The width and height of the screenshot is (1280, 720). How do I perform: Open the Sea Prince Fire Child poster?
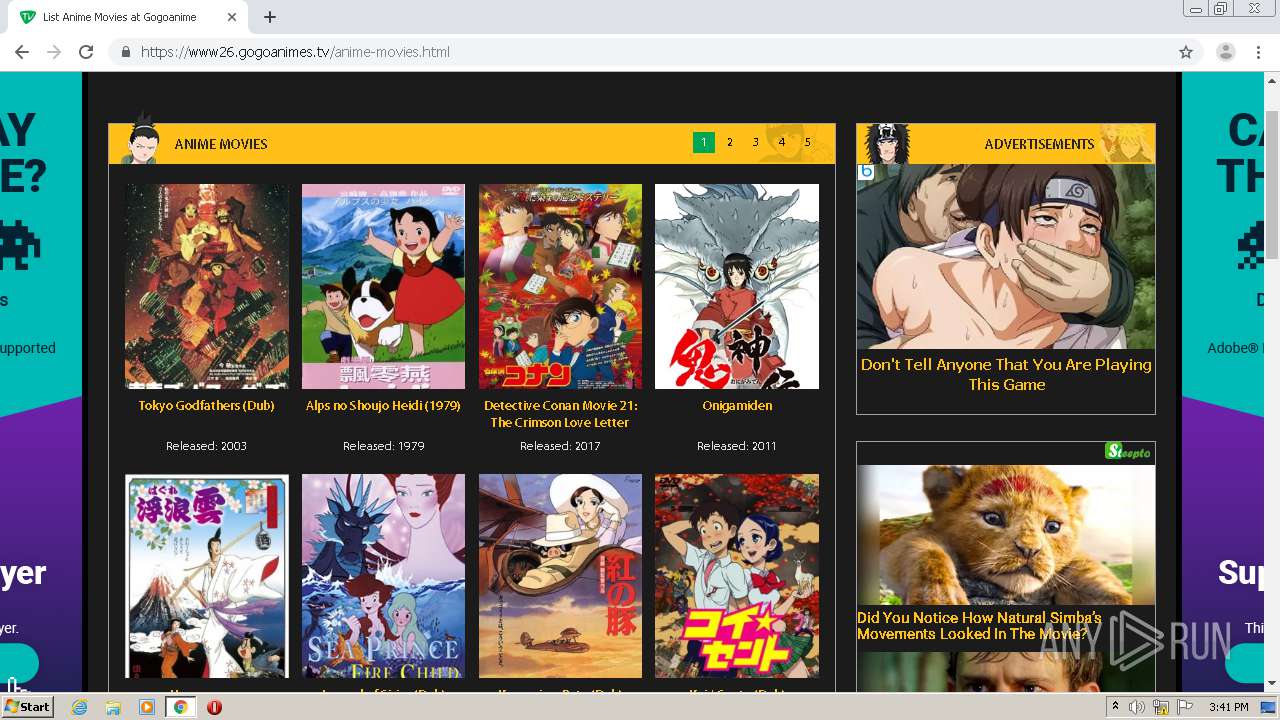click(x=383, y=576)
